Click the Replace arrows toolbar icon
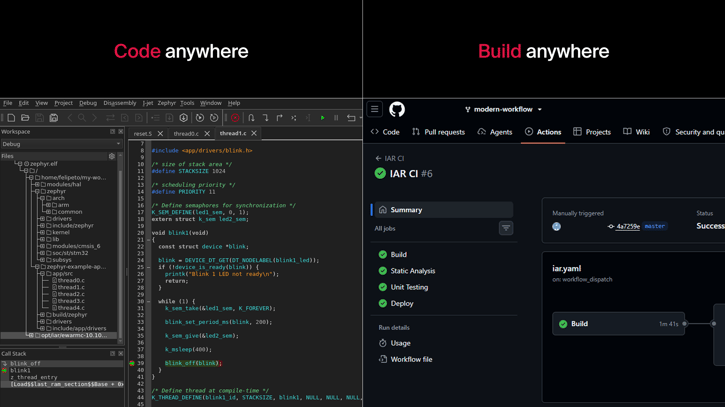This screenshot has height=407, width=725. tap(110, 118)
